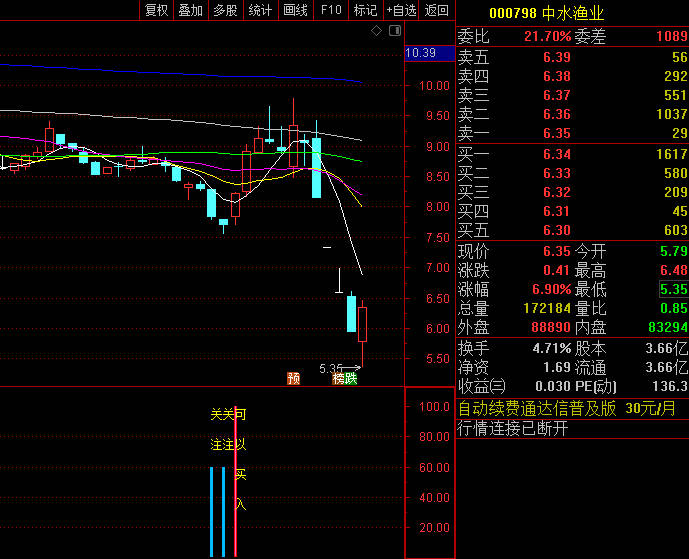This screenshot has height=559, width=689.
Task: Select the 买二 price 6.33
Action: pos(556,173)
